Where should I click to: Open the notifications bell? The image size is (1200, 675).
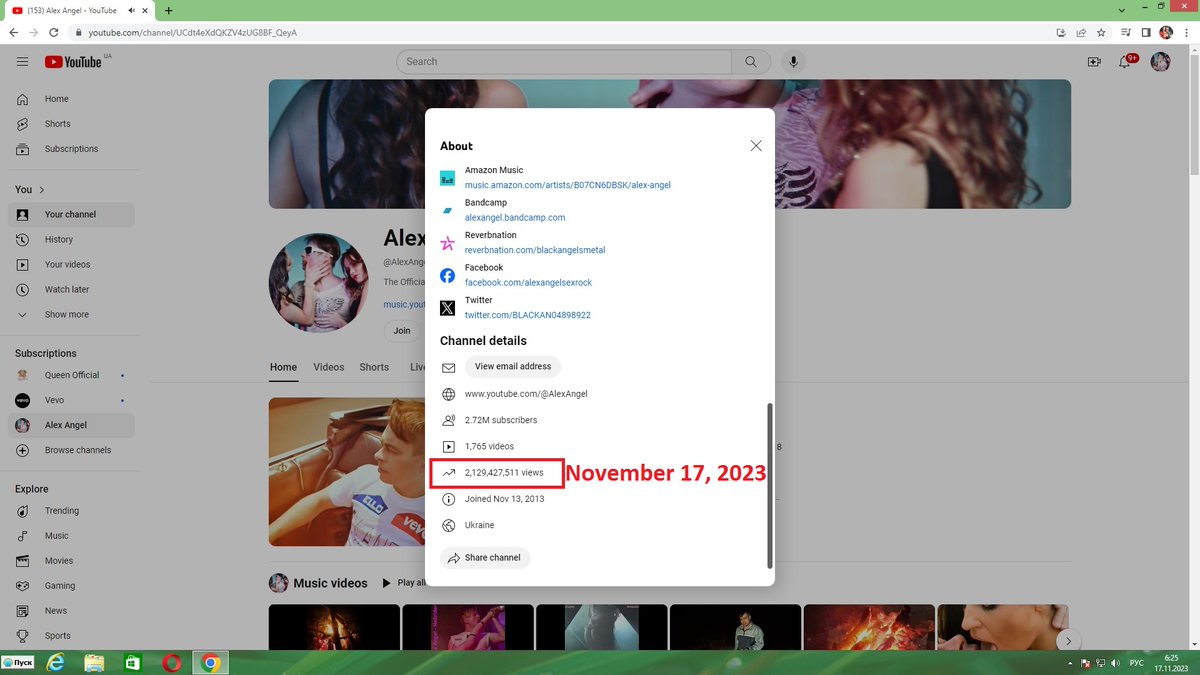[x=1128, y=62]
